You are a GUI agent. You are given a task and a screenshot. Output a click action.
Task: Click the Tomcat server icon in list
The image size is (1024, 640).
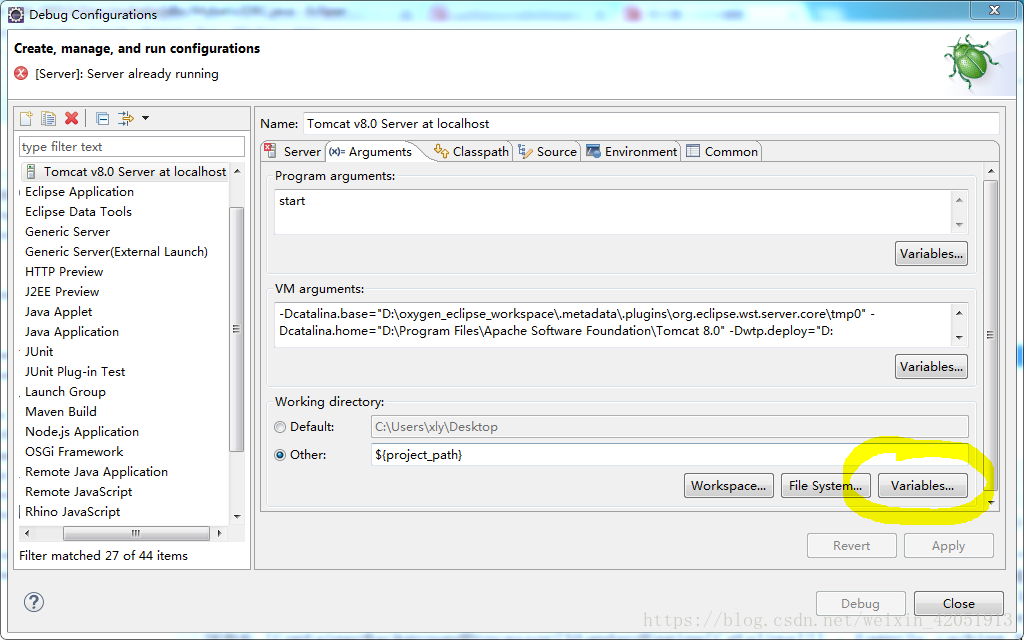[x=31, y=172]
